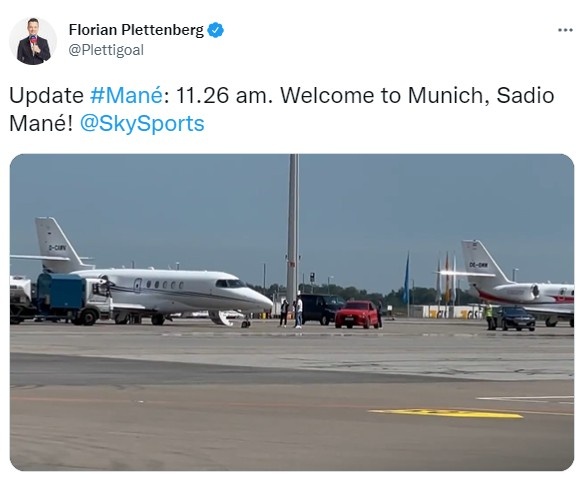Open the tweet's three-dot more menu
This screenshot has width=582, height=478.
coord(565,30)
